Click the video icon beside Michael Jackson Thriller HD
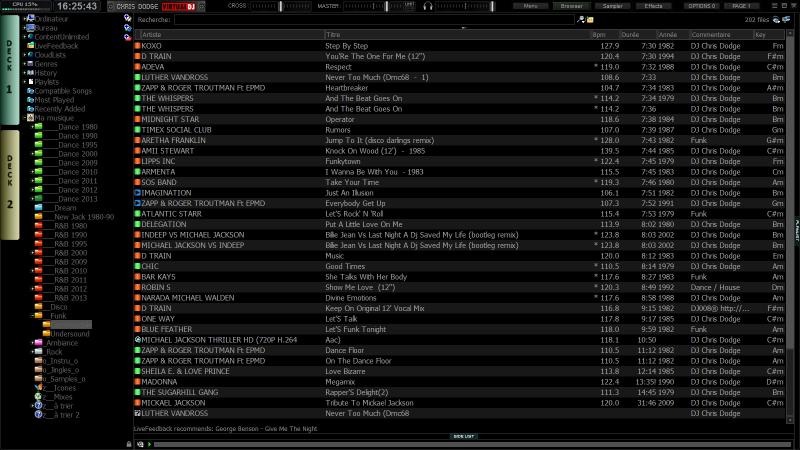 pos(138,339)
